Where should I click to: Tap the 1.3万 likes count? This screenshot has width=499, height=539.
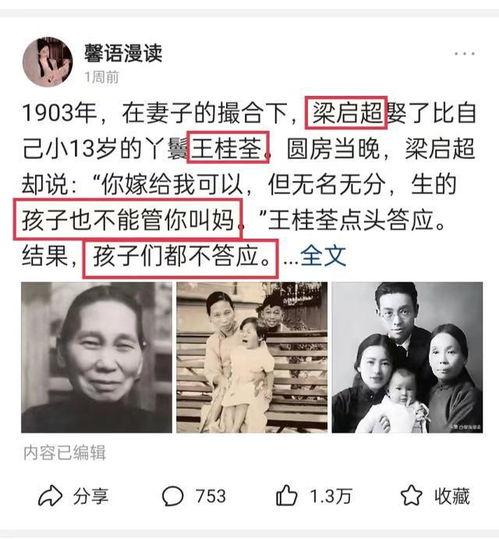tap(331, 496)
